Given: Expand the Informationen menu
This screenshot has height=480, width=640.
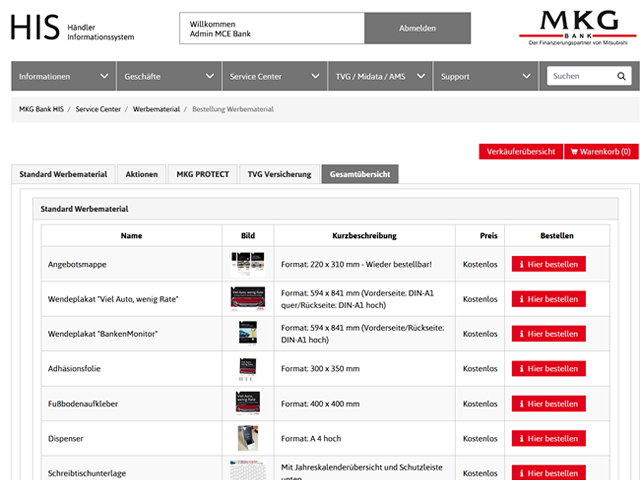Looking at the screenshot, I should coord(63,76).
